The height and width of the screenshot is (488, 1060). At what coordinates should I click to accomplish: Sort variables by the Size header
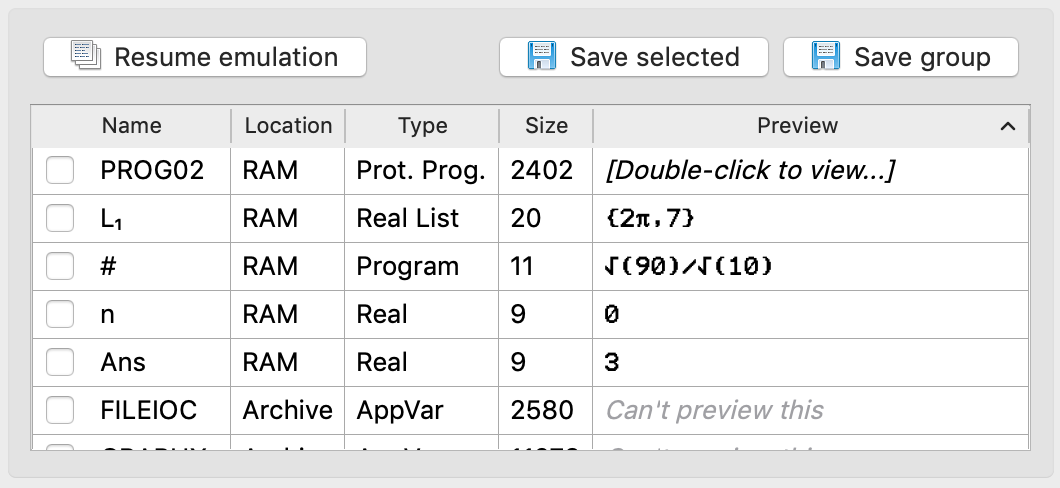(x=546, y=126)
